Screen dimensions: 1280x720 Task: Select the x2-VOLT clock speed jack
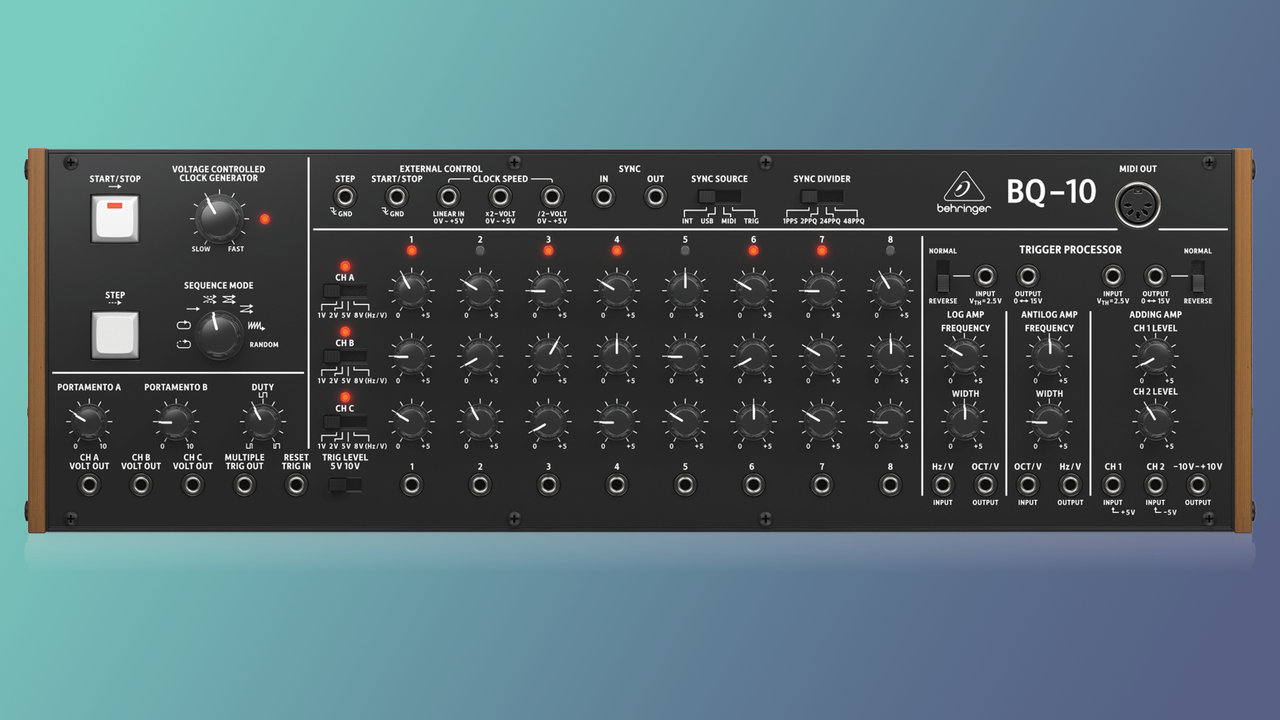(499, 197)
